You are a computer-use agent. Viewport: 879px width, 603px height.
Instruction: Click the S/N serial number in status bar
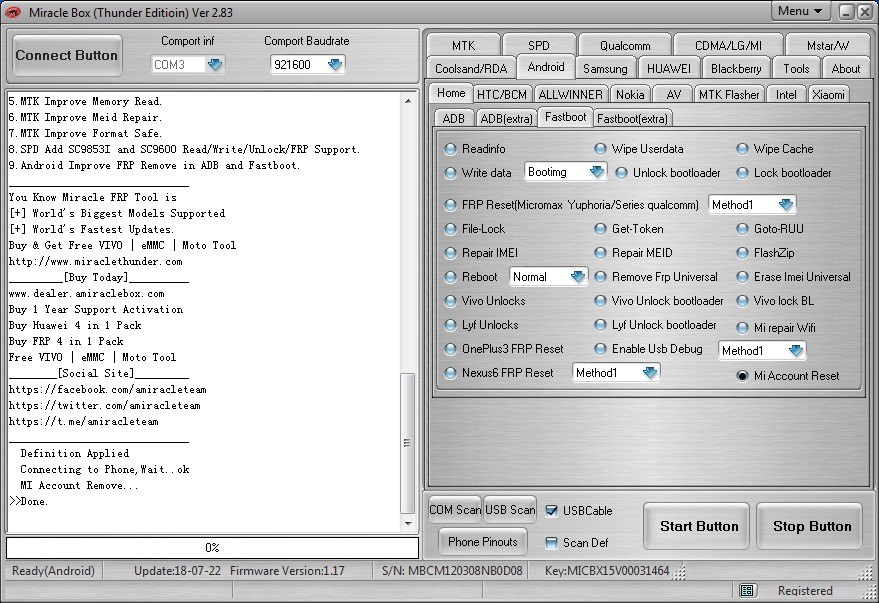pyautogui.click(x=452, y=571)
